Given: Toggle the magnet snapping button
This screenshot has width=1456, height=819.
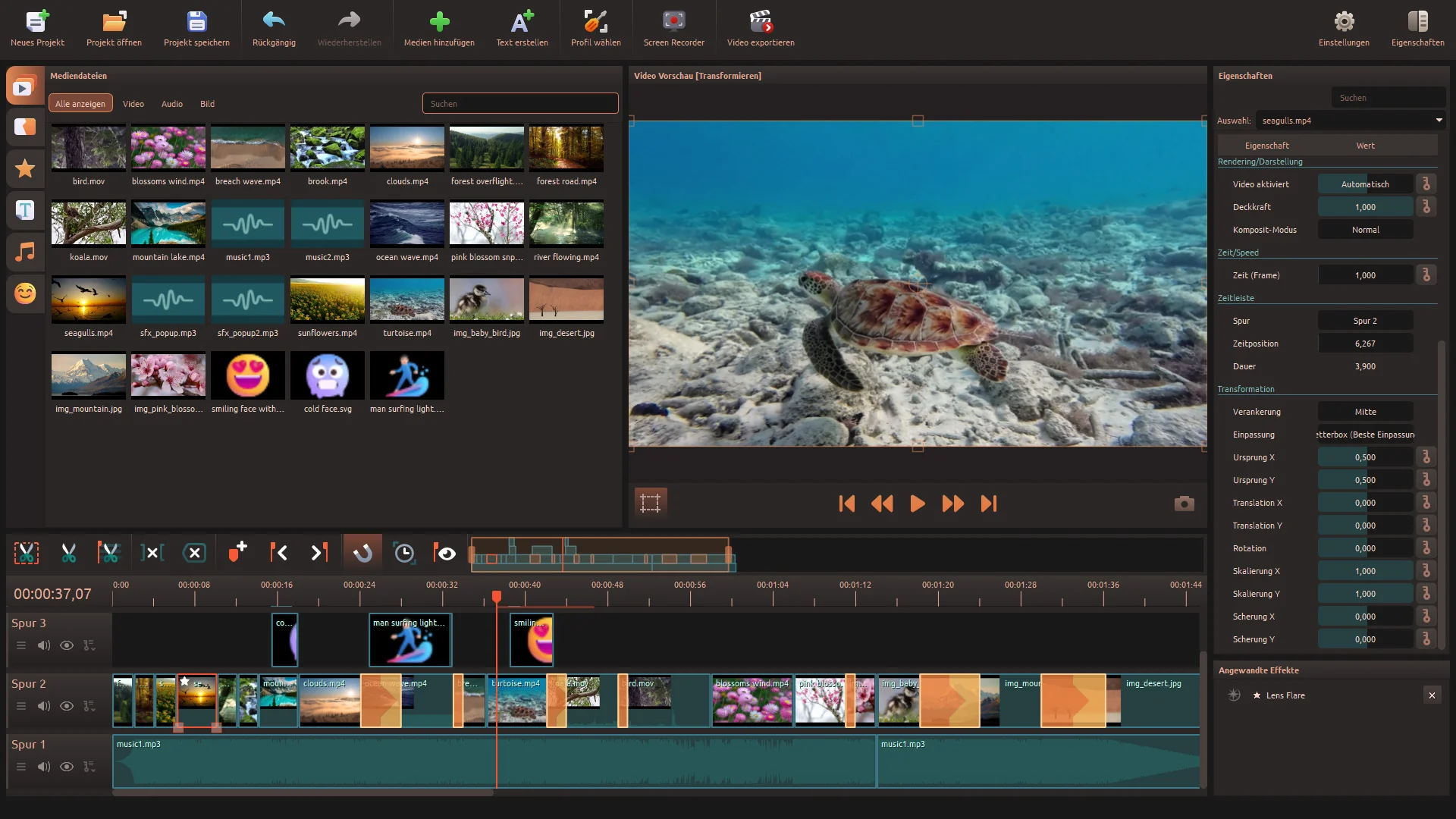Looking at the screenshot, I should pos(362,553).
